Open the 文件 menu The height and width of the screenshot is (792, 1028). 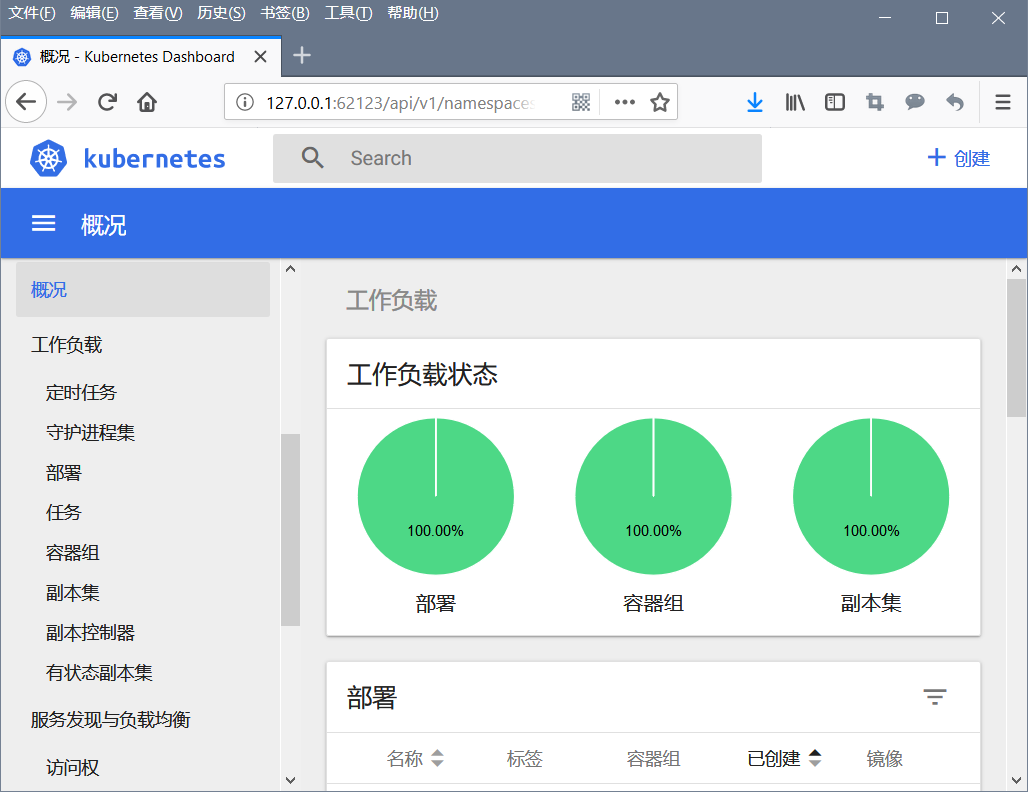click(x=31, y=13)
